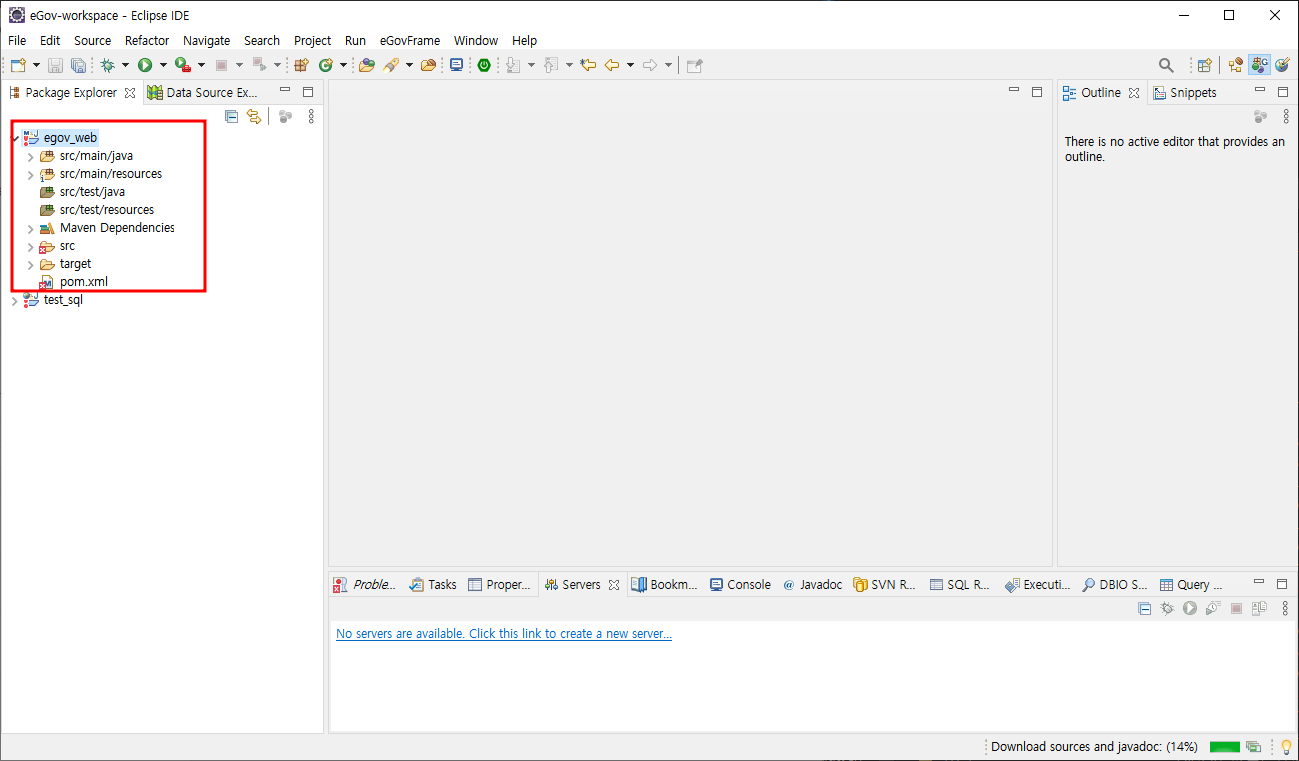
Task: Expand the target folder
Action: pyautogui.click(x=31, y=264)
